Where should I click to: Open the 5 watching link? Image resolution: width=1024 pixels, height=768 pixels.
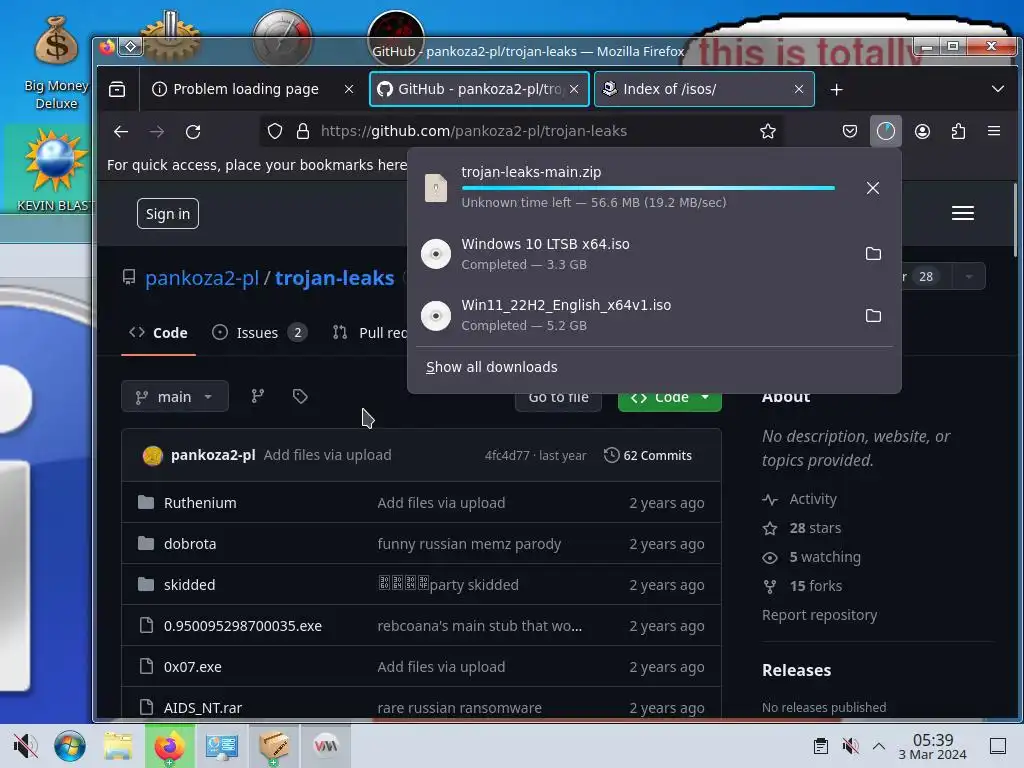click(811, 557)
